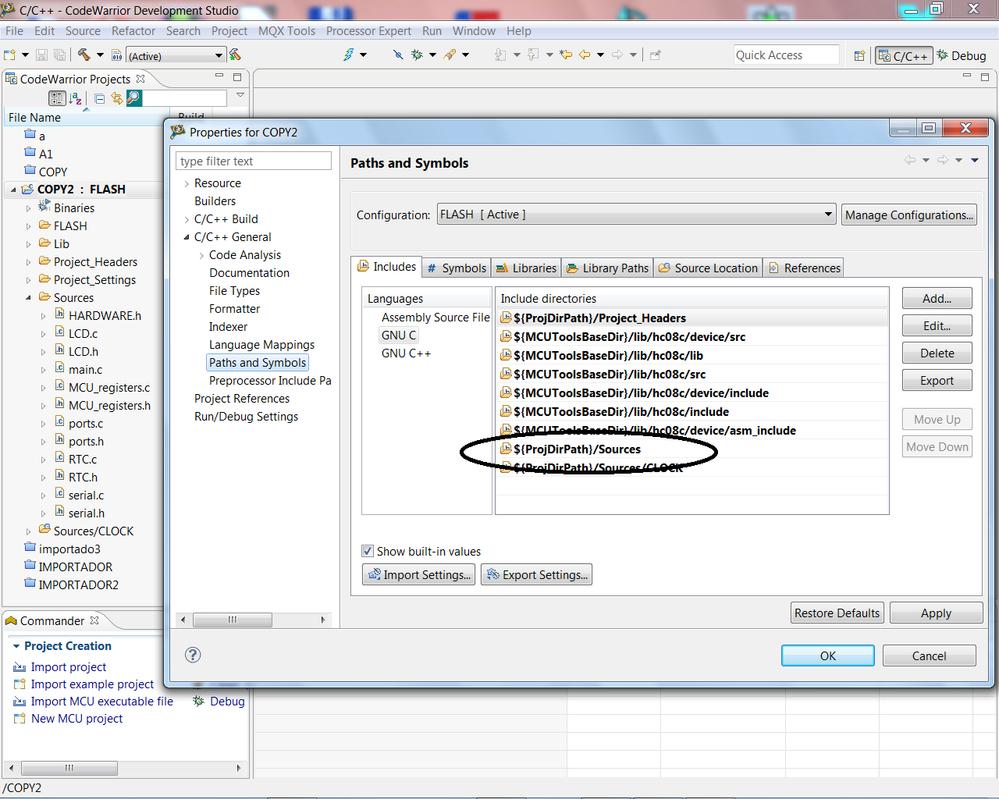Collapse the COPY2 project node
Image resolution: width=999 pixels, height=799 pixels.
13,190
